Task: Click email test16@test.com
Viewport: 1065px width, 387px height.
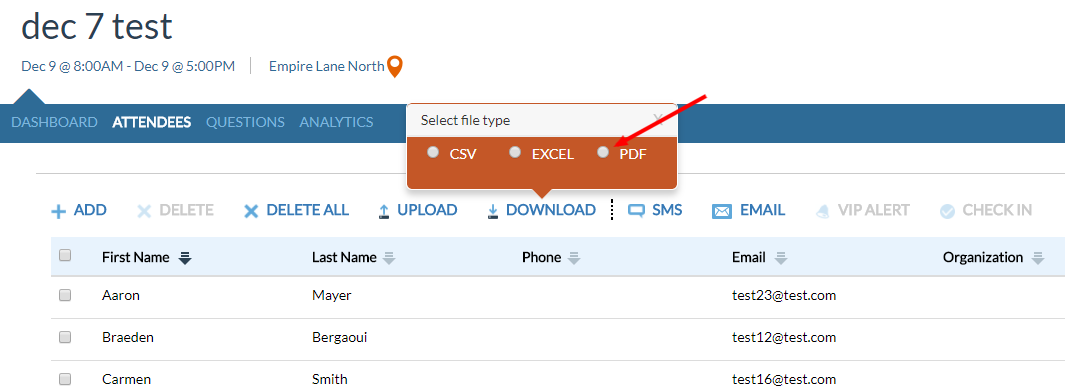Action: pyautogui.click(x=784, y=379)
